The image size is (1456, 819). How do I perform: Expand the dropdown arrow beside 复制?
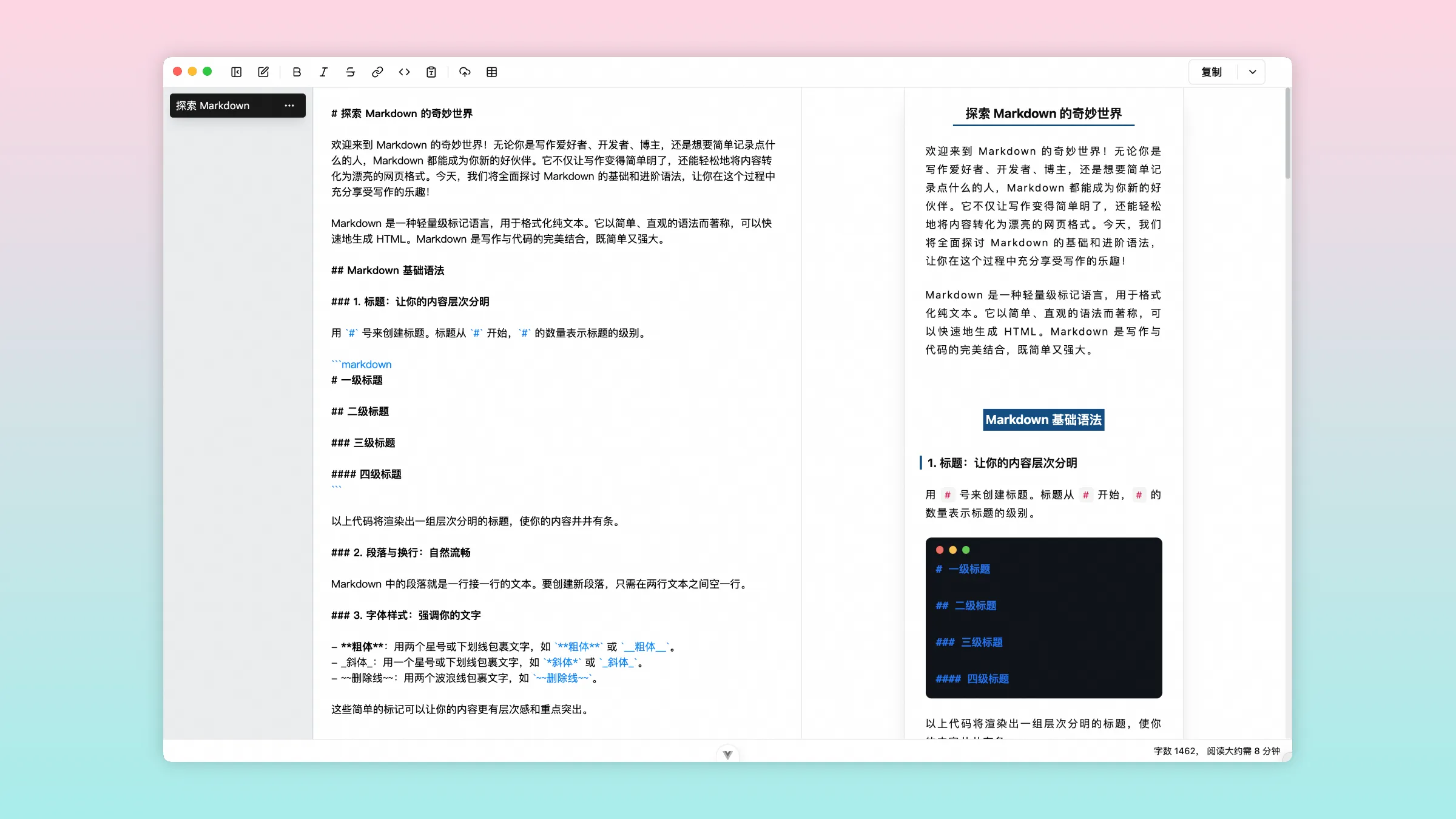point(1252,72)
